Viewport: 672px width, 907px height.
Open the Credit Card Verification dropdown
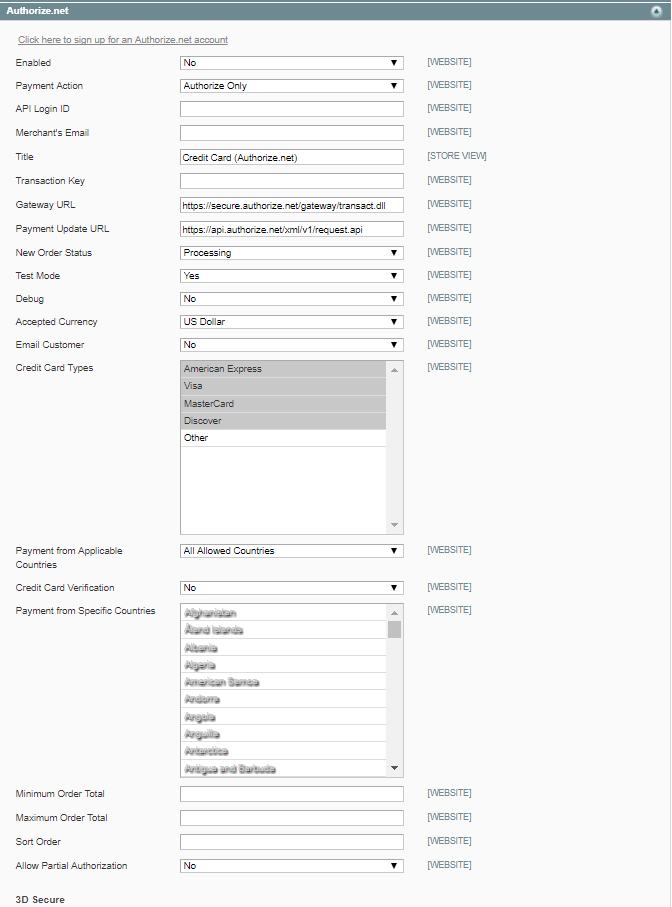pos(291,588)
